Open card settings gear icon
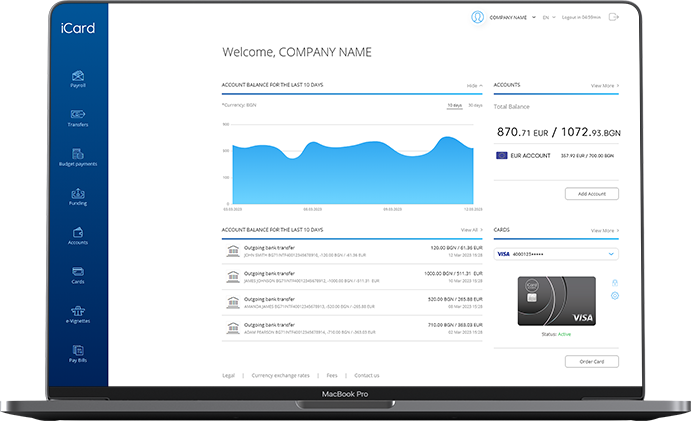The width and height of the screenshot is (691, 421). point(615,295)
